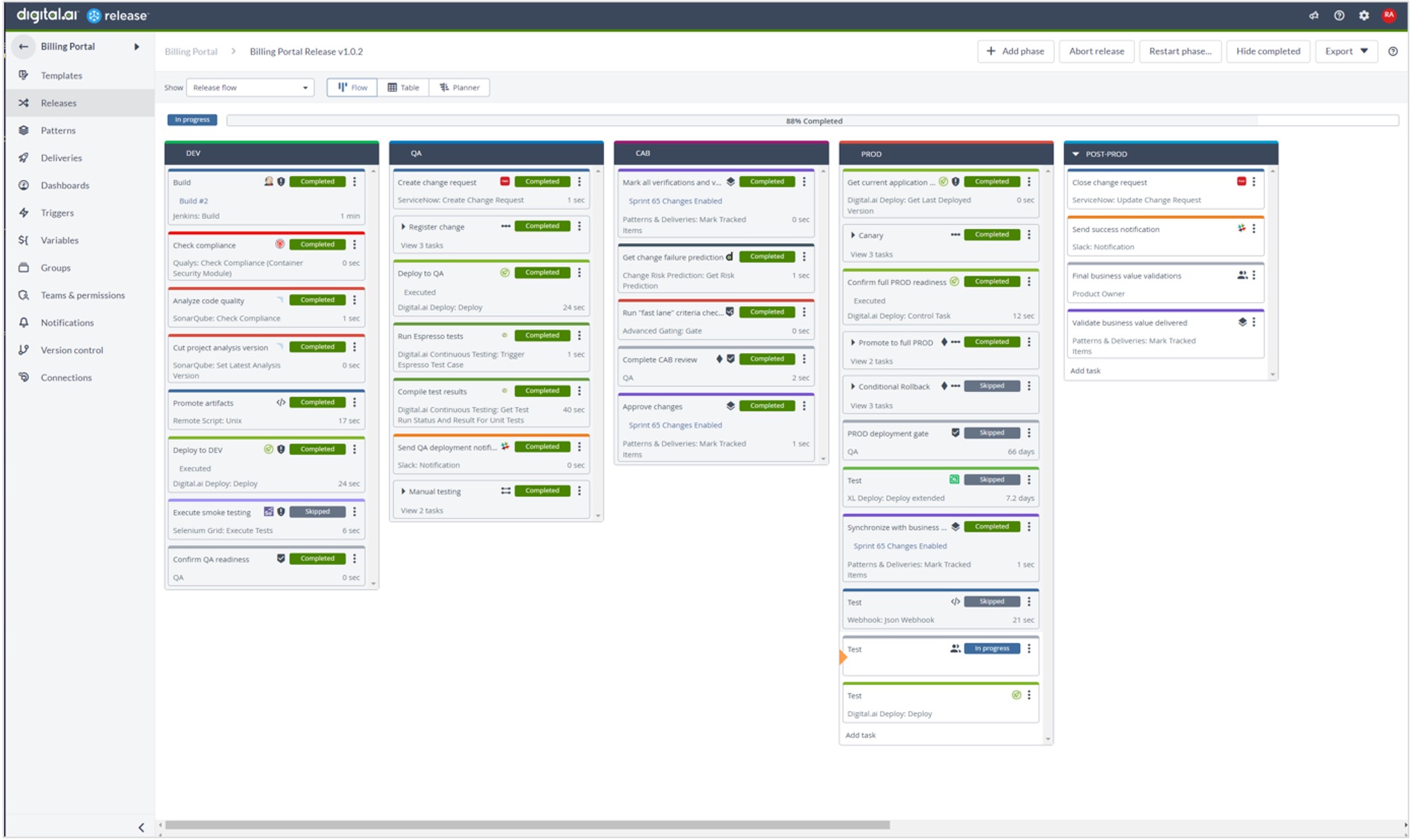Open Triggers in the sidebar

tap(57, 213)
